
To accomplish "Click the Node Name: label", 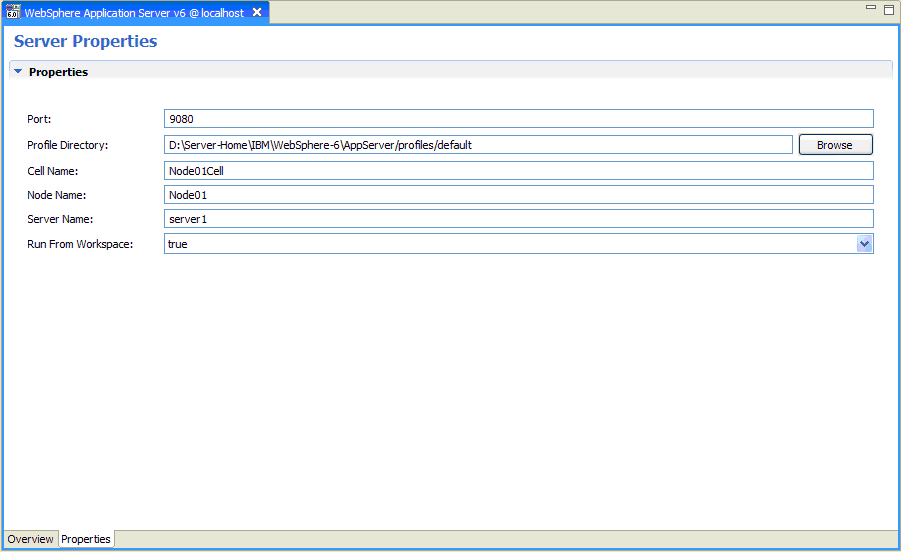I will pos(56,195).
